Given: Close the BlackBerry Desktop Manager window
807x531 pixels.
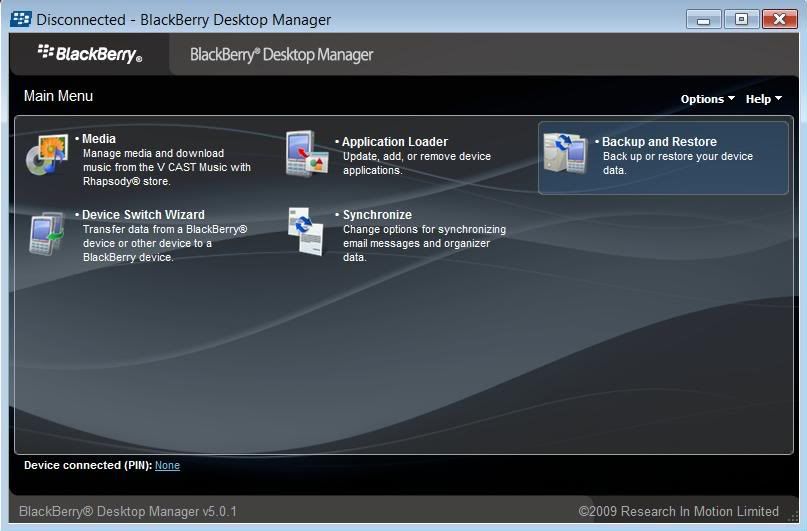Looking at the screenshot, I should (x=780, y=20).
